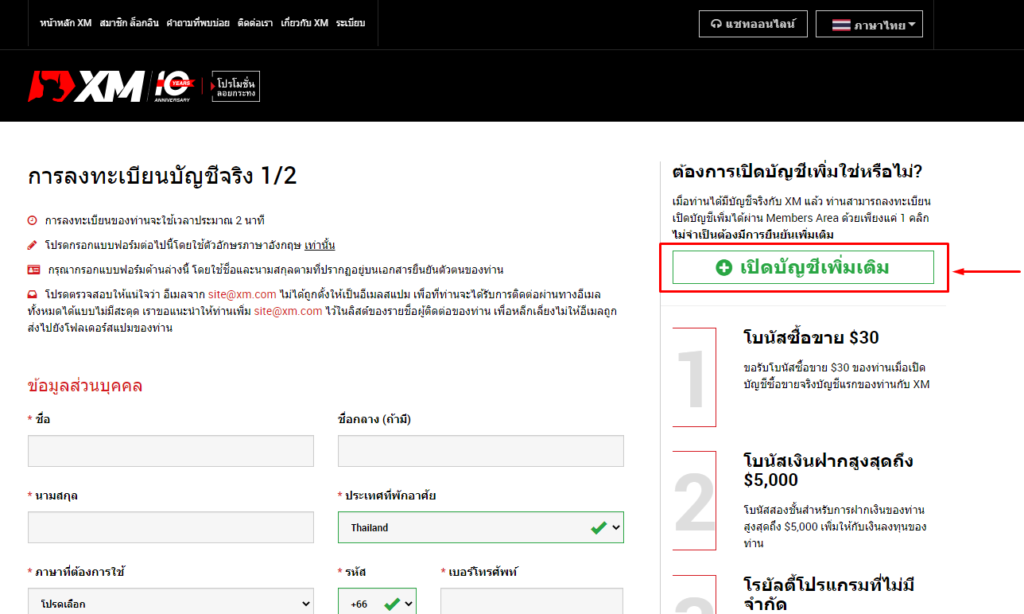Click the headset icon in the chat button
The height and width of the screenshot is (614, 1024).
pos(714,23)
